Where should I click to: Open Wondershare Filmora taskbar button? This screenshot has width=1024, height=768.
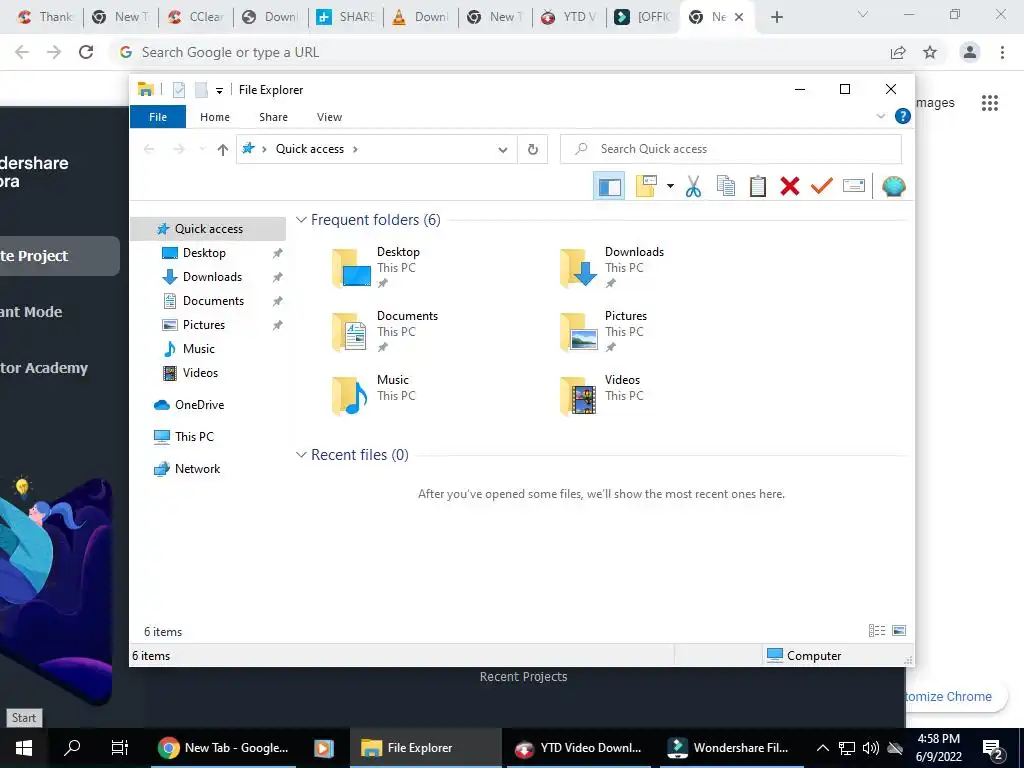[730, 748]
